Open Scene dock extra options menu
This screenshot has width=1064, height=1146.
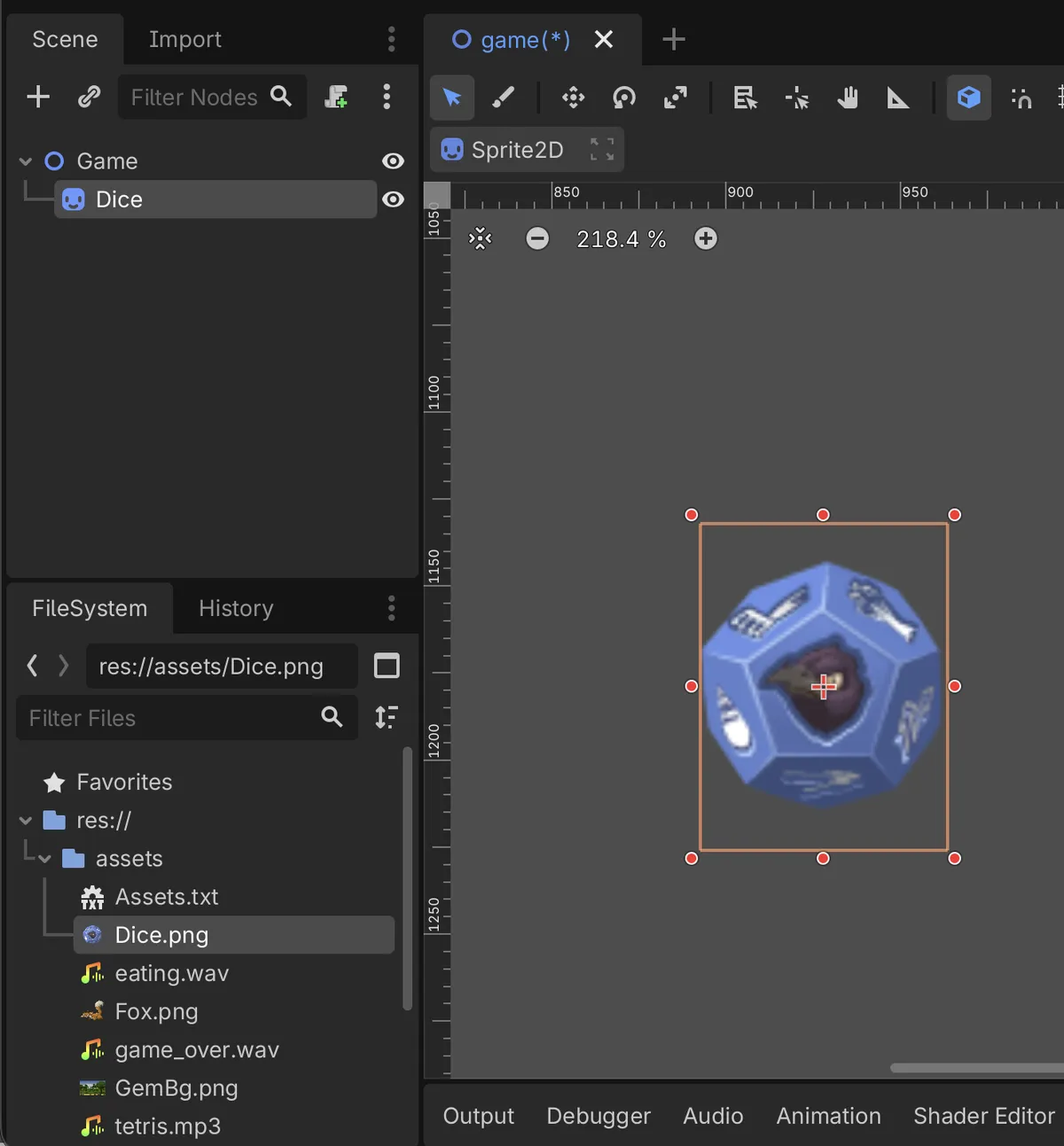point(387,97)
